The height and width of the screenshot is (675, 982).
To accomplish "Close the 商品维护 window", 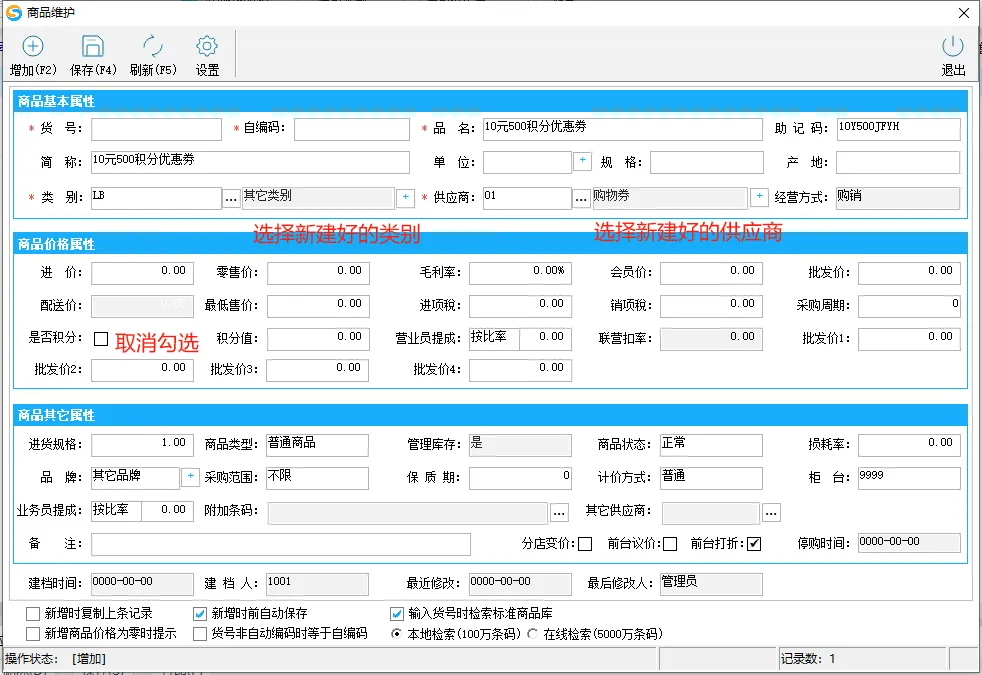I will 964,13.
